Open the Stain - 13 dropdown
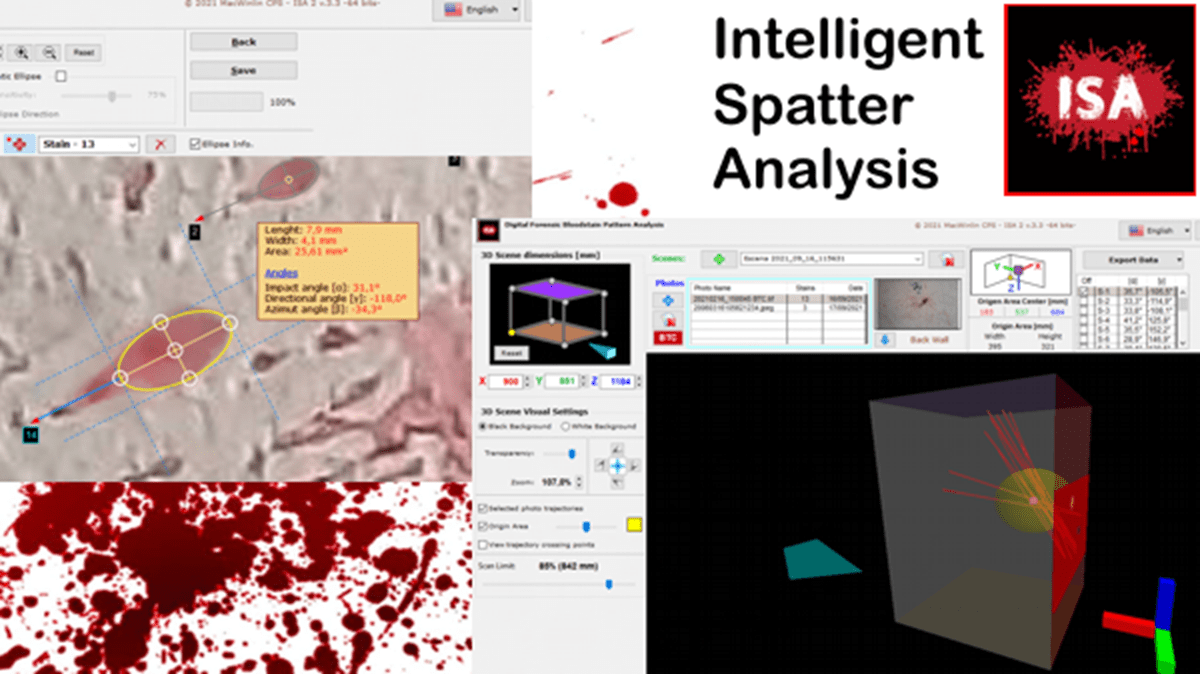The width and height of the screenshot is (1200, 674). (88, 144)
